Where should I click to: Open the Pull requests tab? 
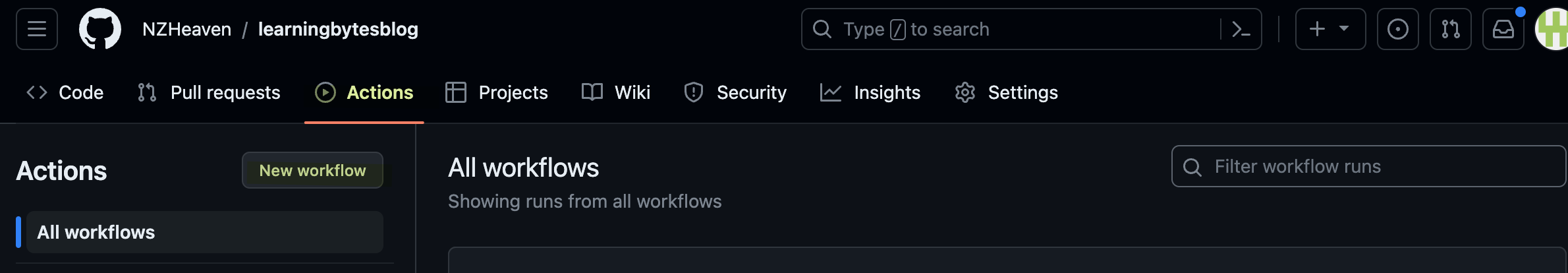209,92
